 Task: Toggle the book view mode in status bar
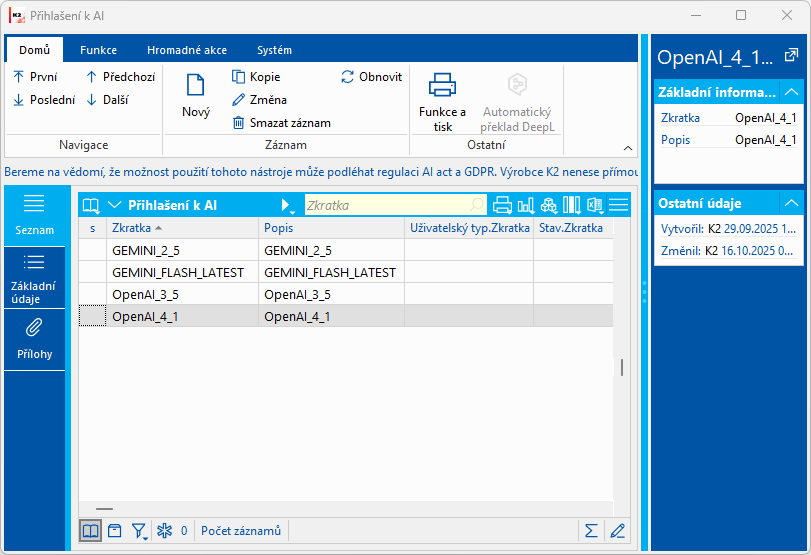(x=91, y=531)
